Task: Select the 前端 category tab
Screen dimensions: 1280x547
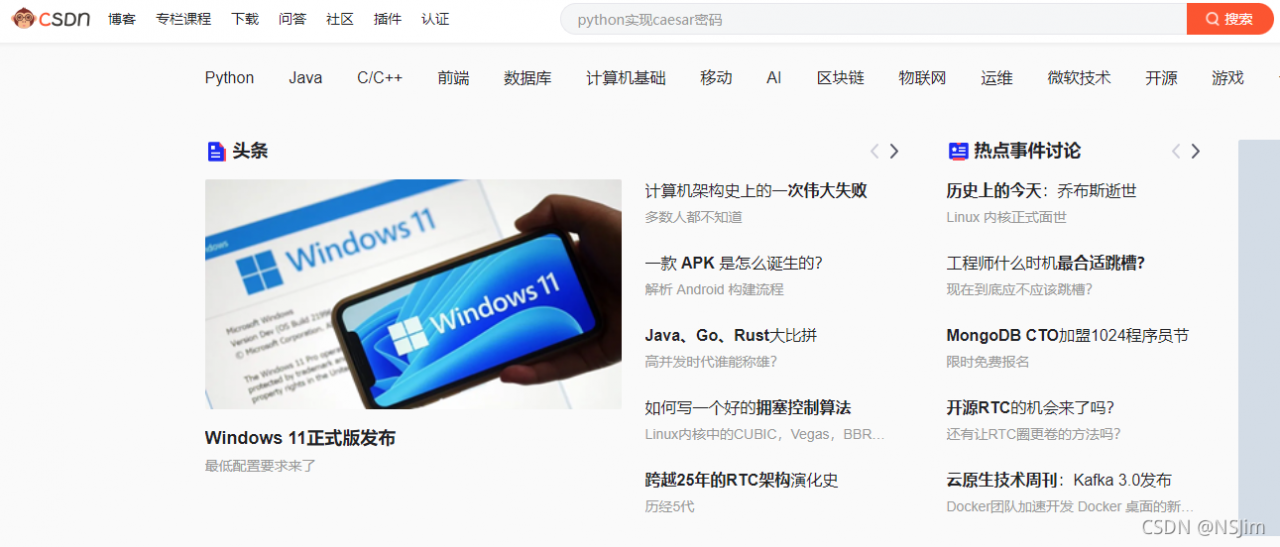Action: point(453,78)
